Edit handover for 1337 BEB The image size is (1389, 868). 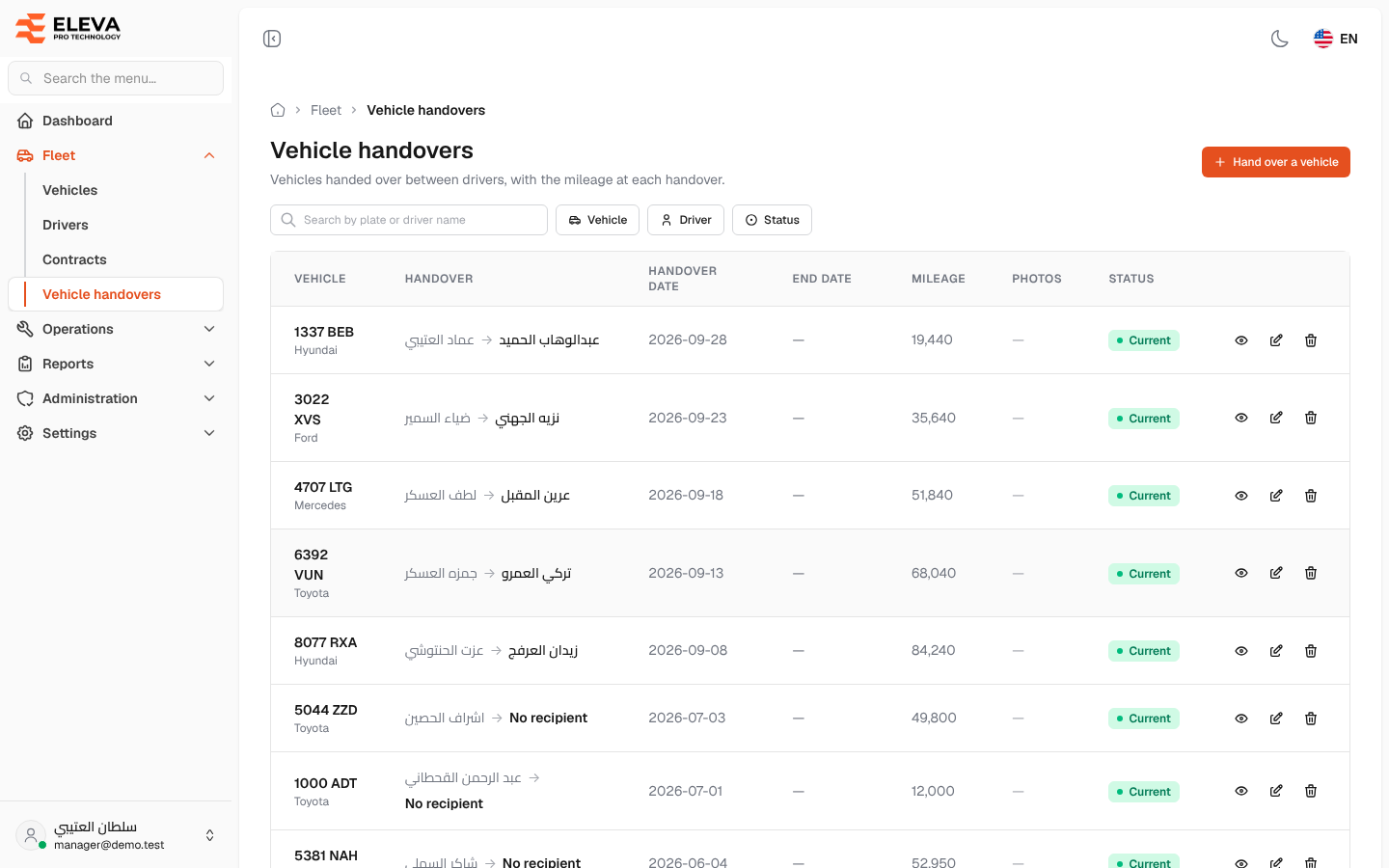pyautogui.click(x=1276, y=340)
